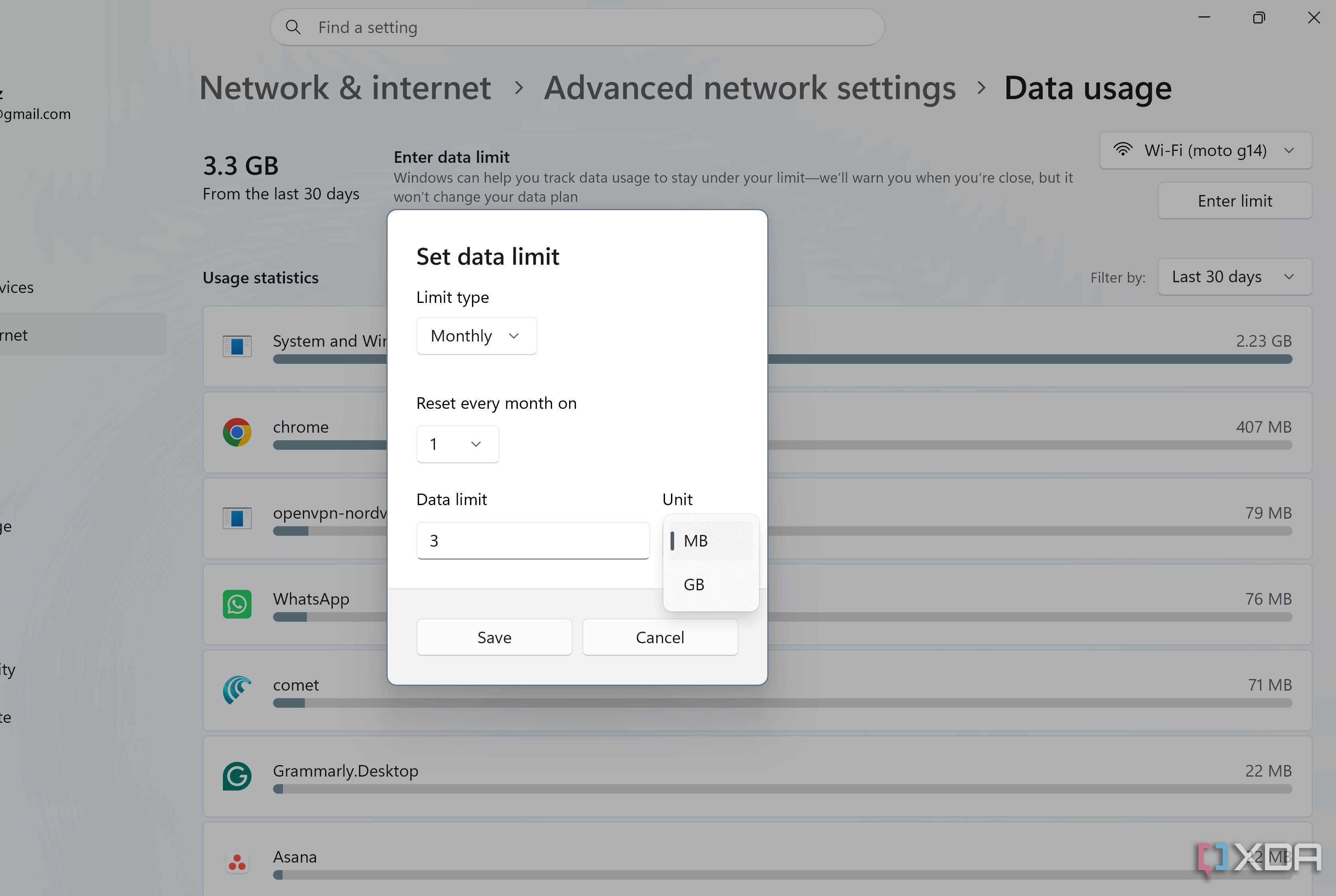The height and width of the screenshot is (896, 1336).
Task: Open the reset day dropdown showing 1
Action: pos(458,444)
